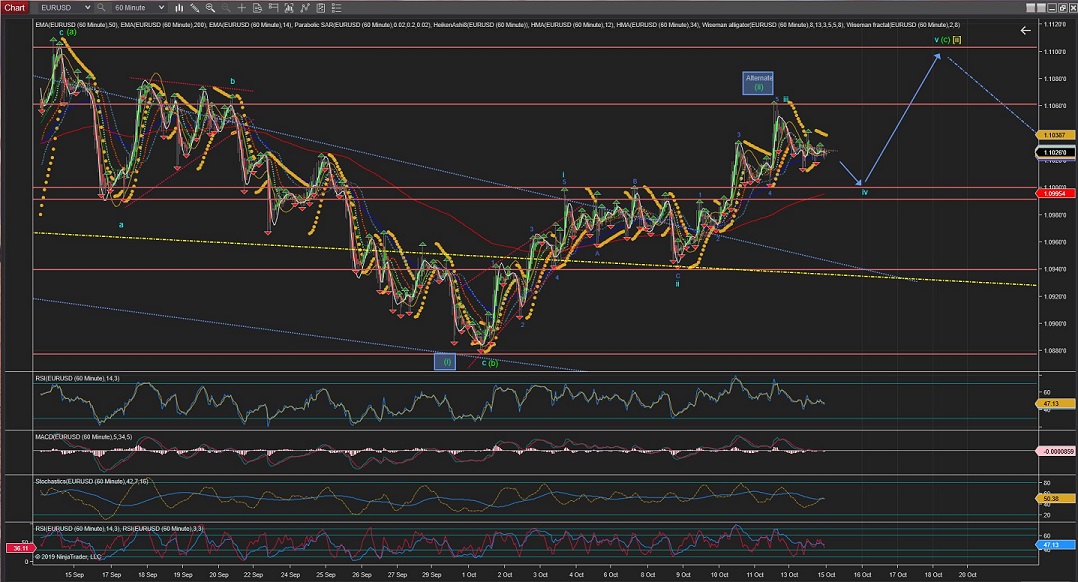This screenshot has height=582, width=1078.
Task: Click the 1.11200 price axis label
Action: tap(1055, 24)
